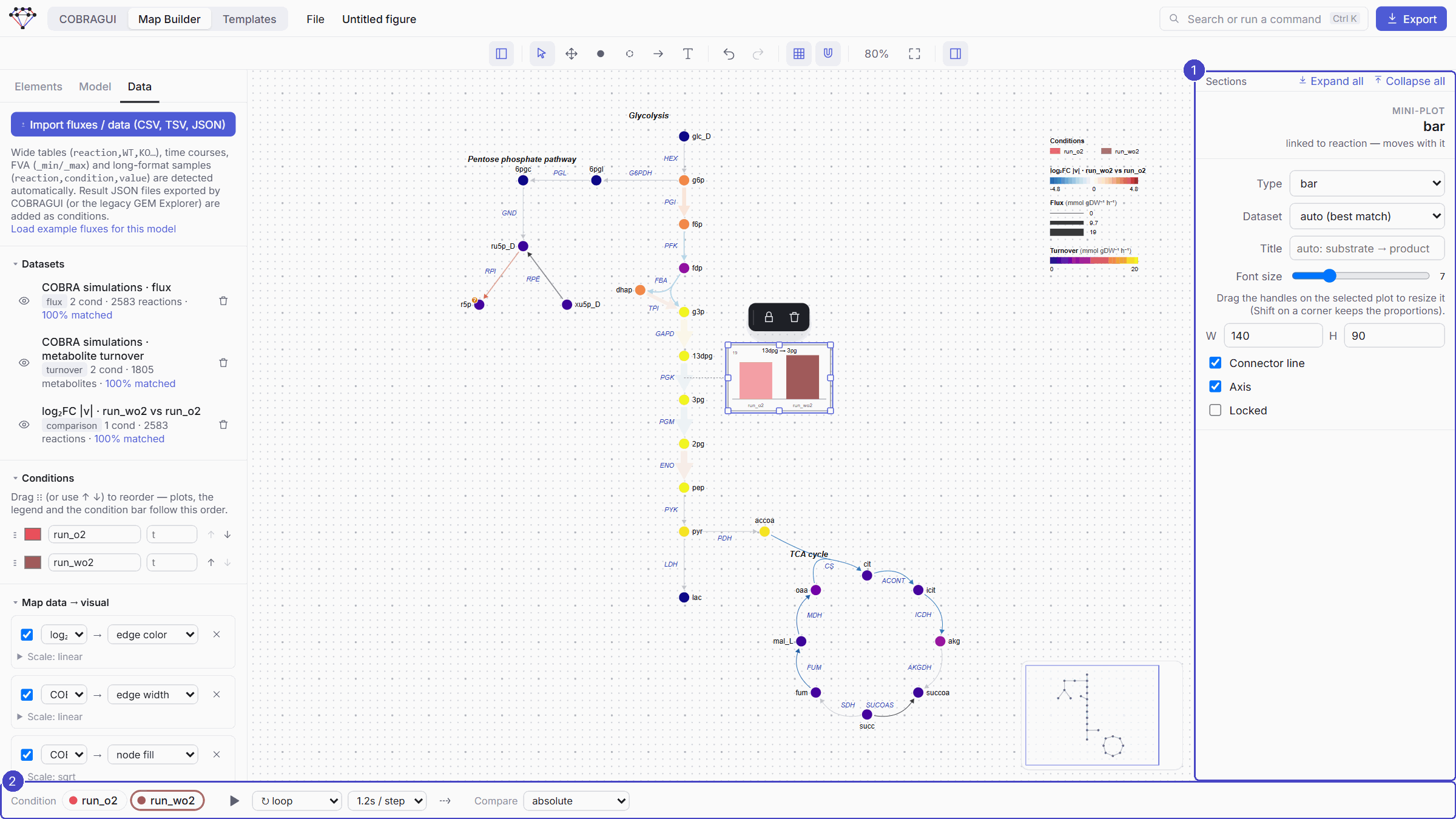
Task: Play the condition animation
Action: [x=234, y=801]
